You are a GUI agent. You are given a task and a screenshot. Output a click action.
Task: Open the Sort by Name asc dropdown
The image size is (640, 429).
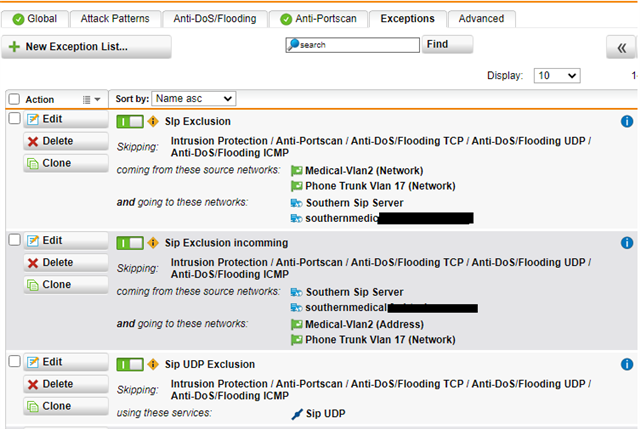pos(193,99)
